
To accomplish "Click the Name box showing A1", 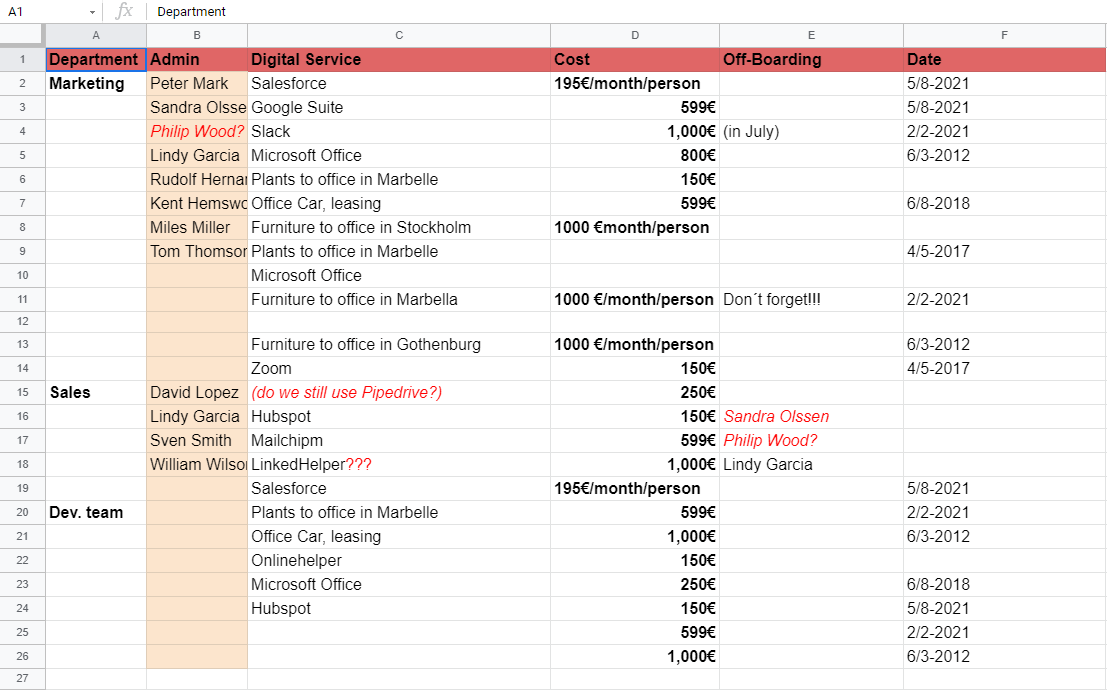I will (49, 11).
